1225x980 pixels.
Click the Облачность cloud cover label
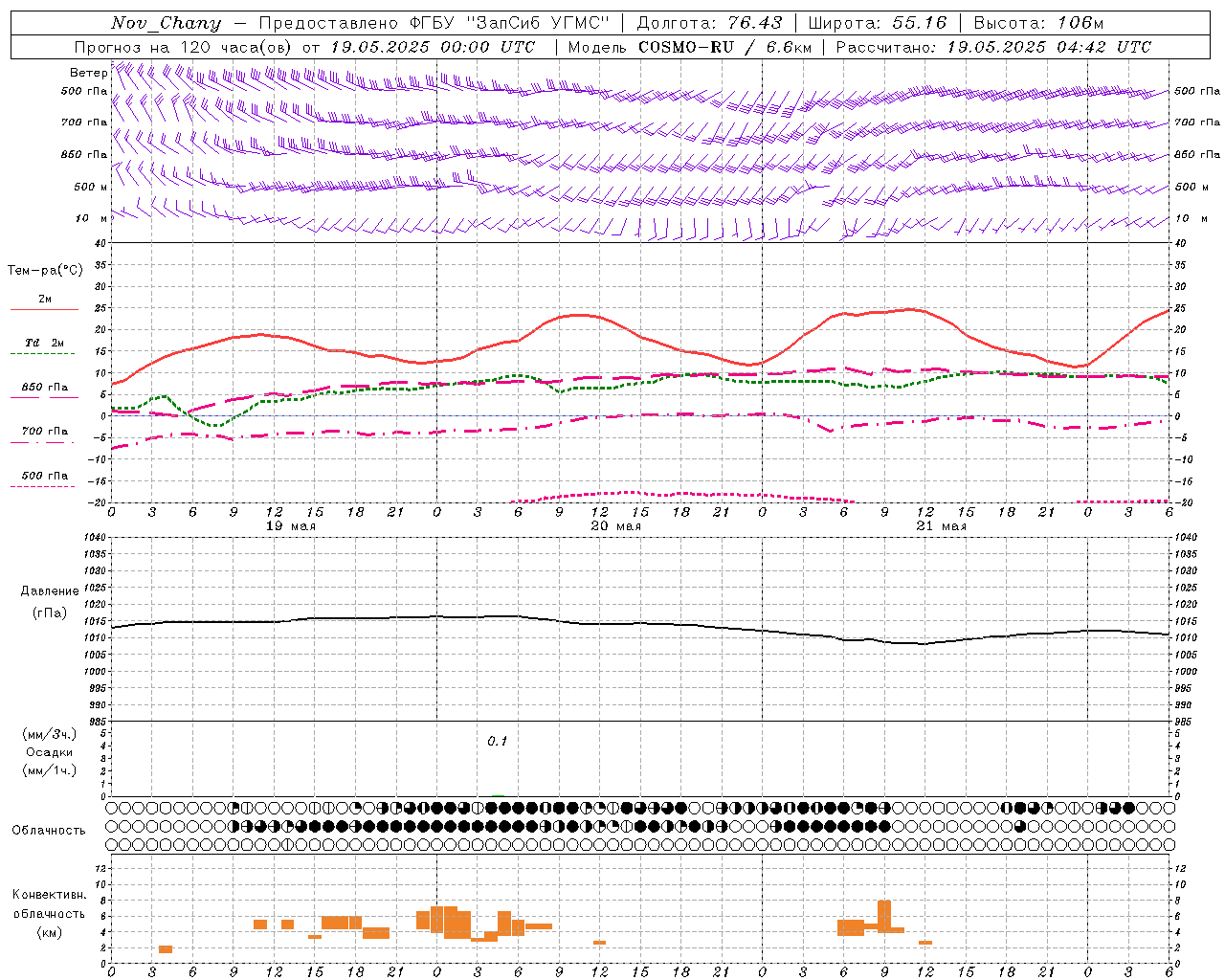click(x=49, y=831)
